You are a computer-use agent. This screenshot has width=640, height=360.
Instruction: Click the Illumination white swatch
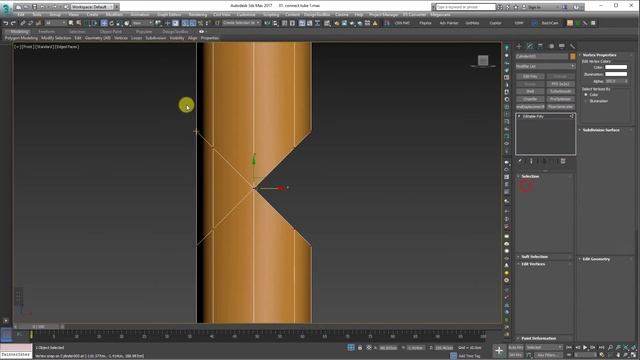tap(616, 74)
